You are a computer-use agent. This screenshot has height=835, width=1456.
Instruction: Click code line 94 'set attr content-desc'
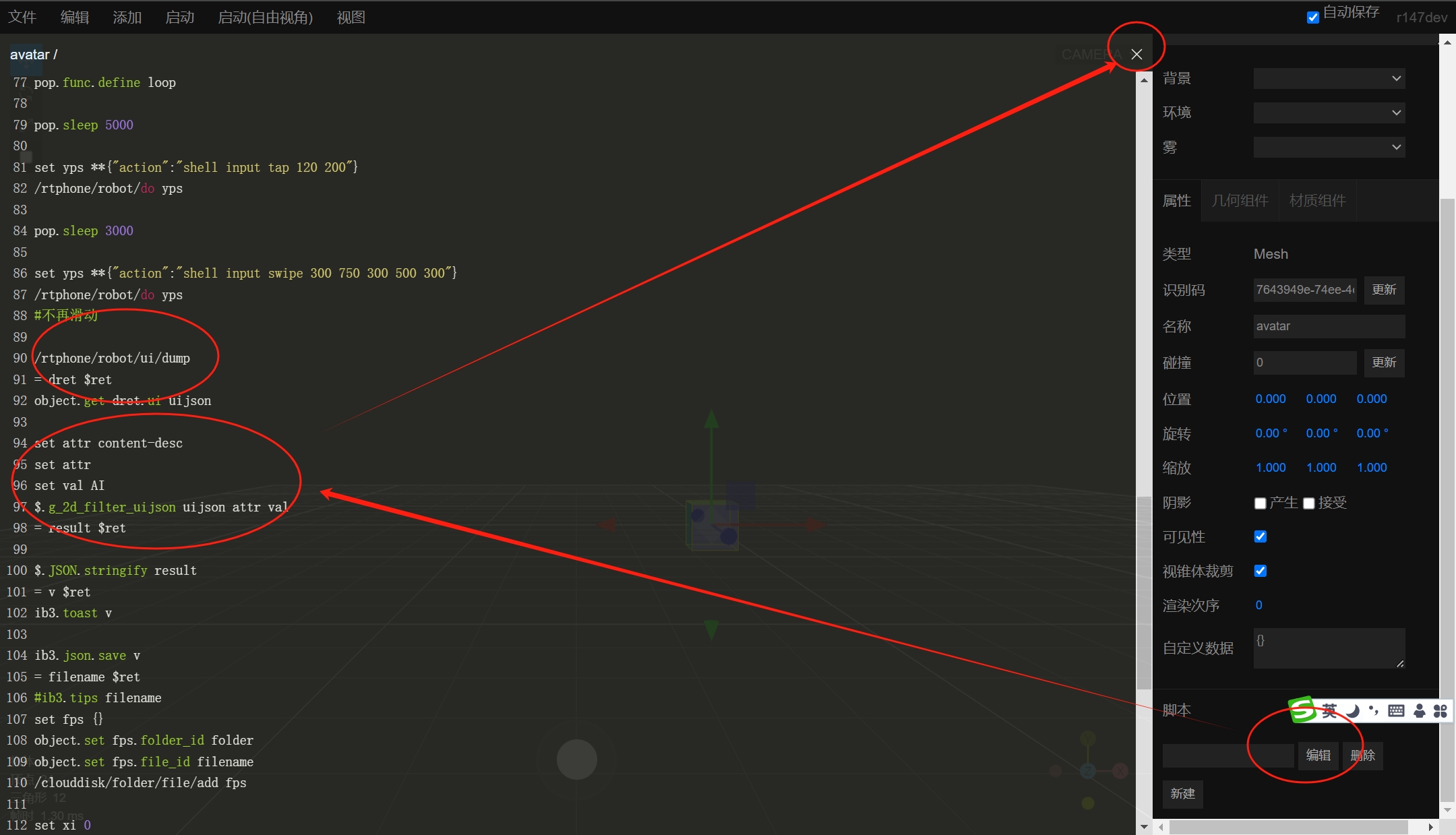109,443
